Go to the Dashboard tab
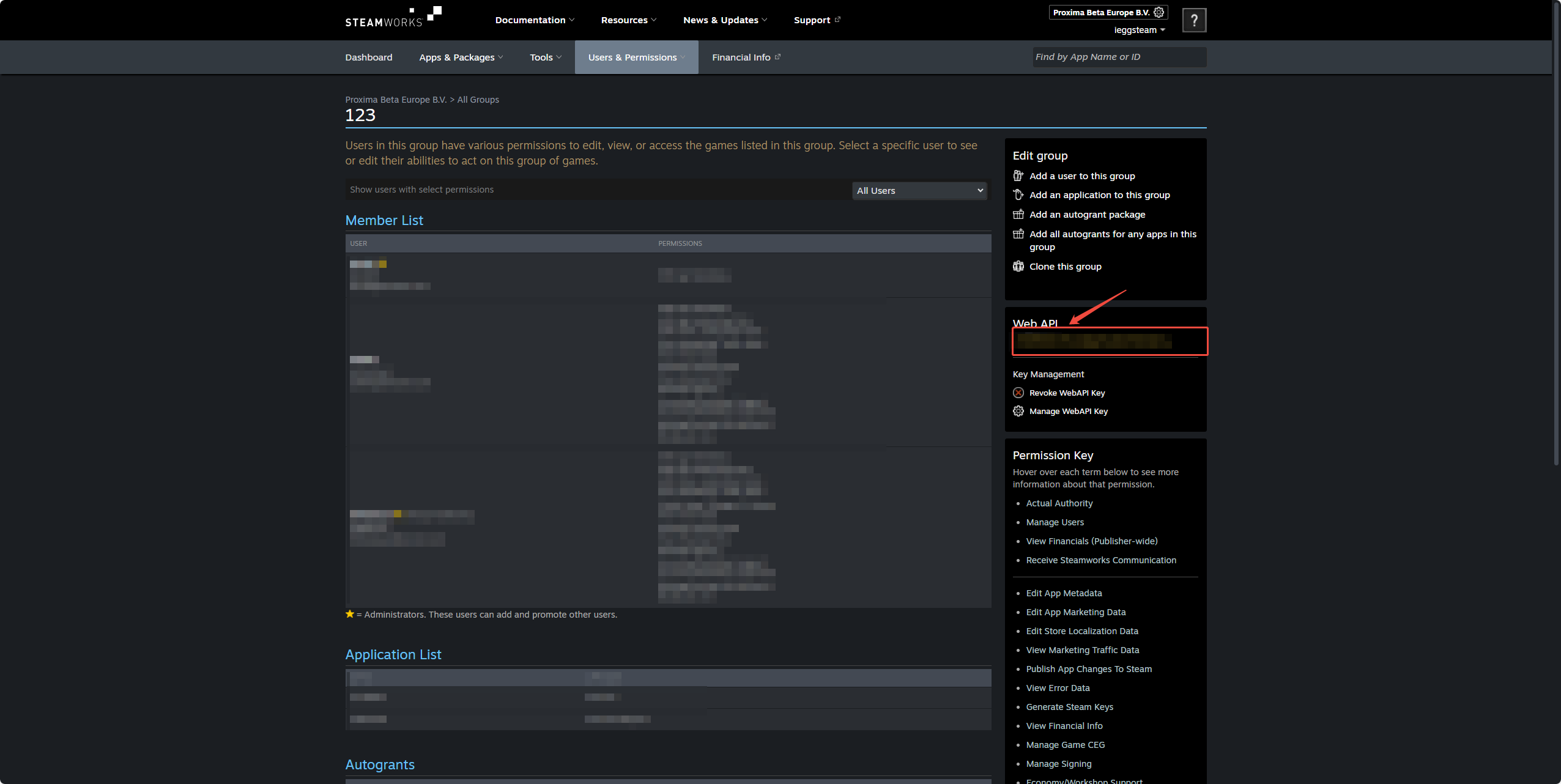The height and width of the screenshot is (784, 1561). pos(368,57)
